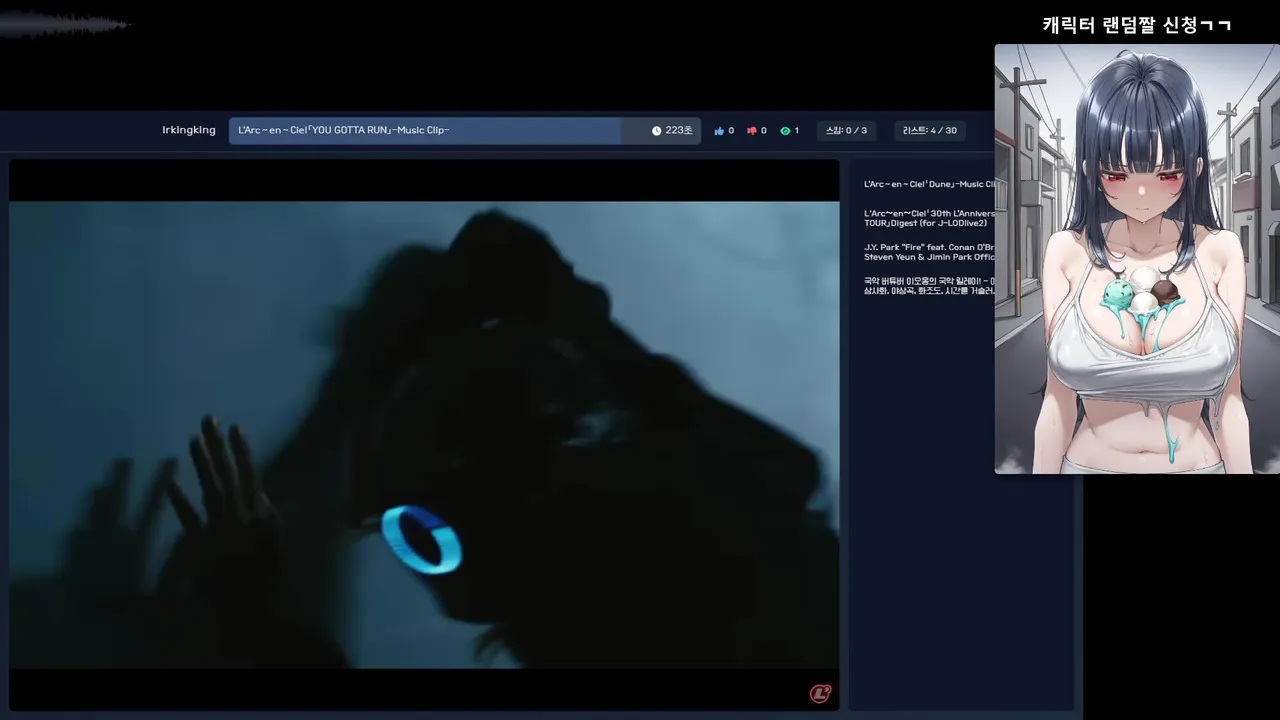
Task: Click the current song title bar YOU GOTTA RUN
Action: point(465,131)
